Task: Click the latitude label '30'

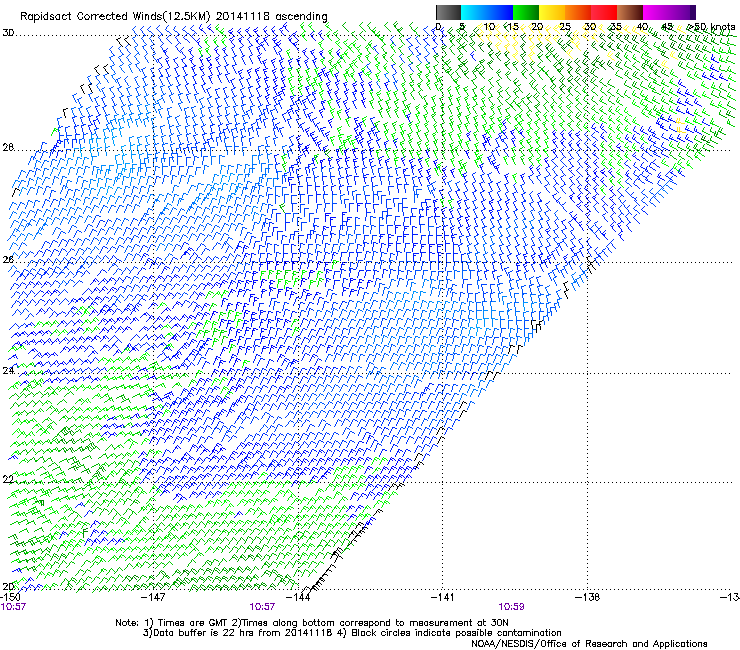Action: coord(8,33)
